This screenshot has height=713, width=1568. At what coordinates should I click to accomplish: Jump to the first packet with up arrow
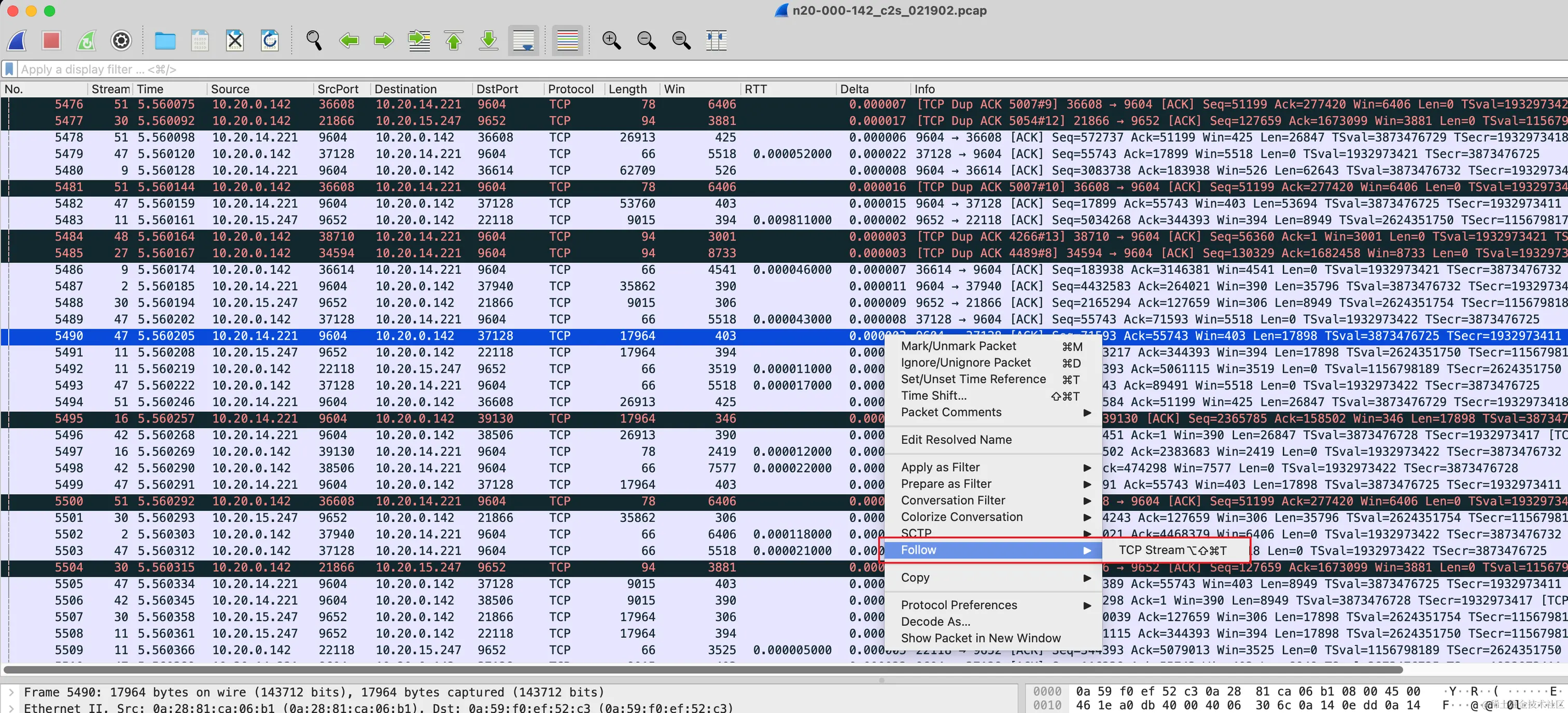click(454, 41)
